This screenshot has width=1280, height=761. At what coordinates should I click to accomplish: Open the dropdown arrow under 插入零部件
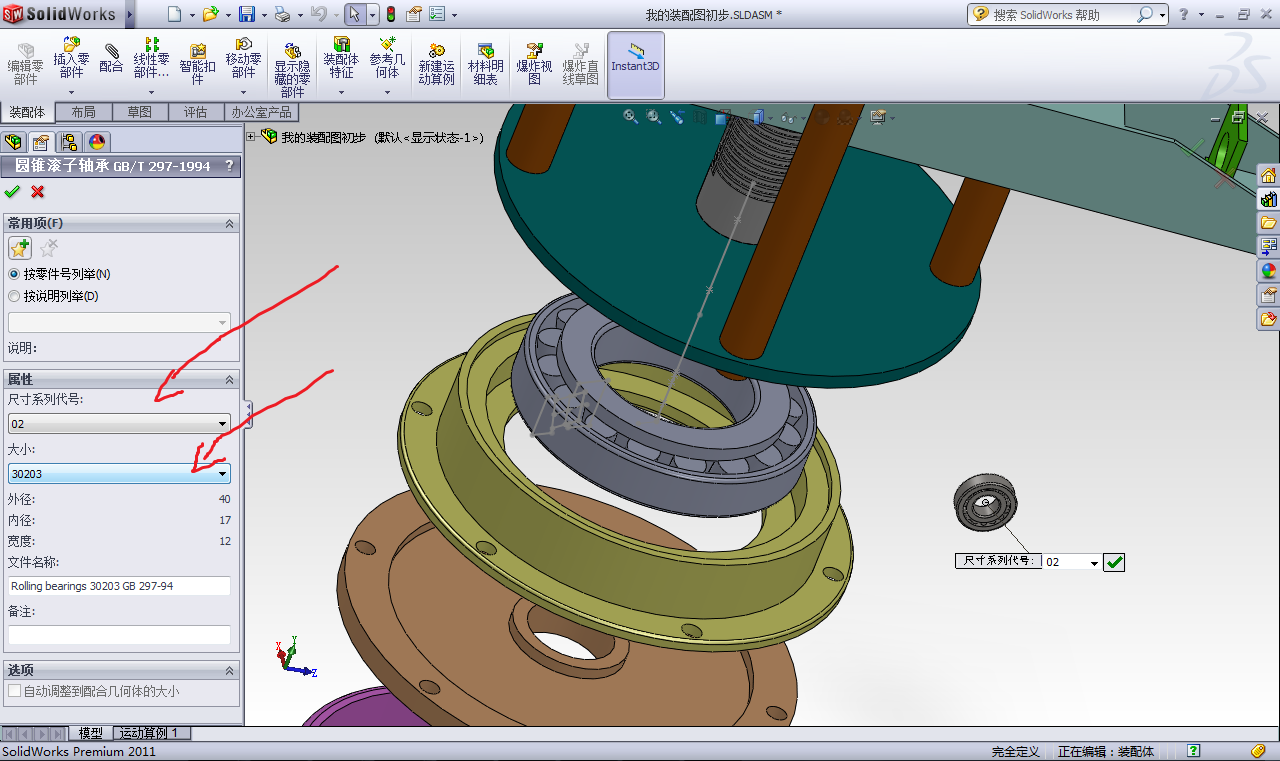click(71, 92)
